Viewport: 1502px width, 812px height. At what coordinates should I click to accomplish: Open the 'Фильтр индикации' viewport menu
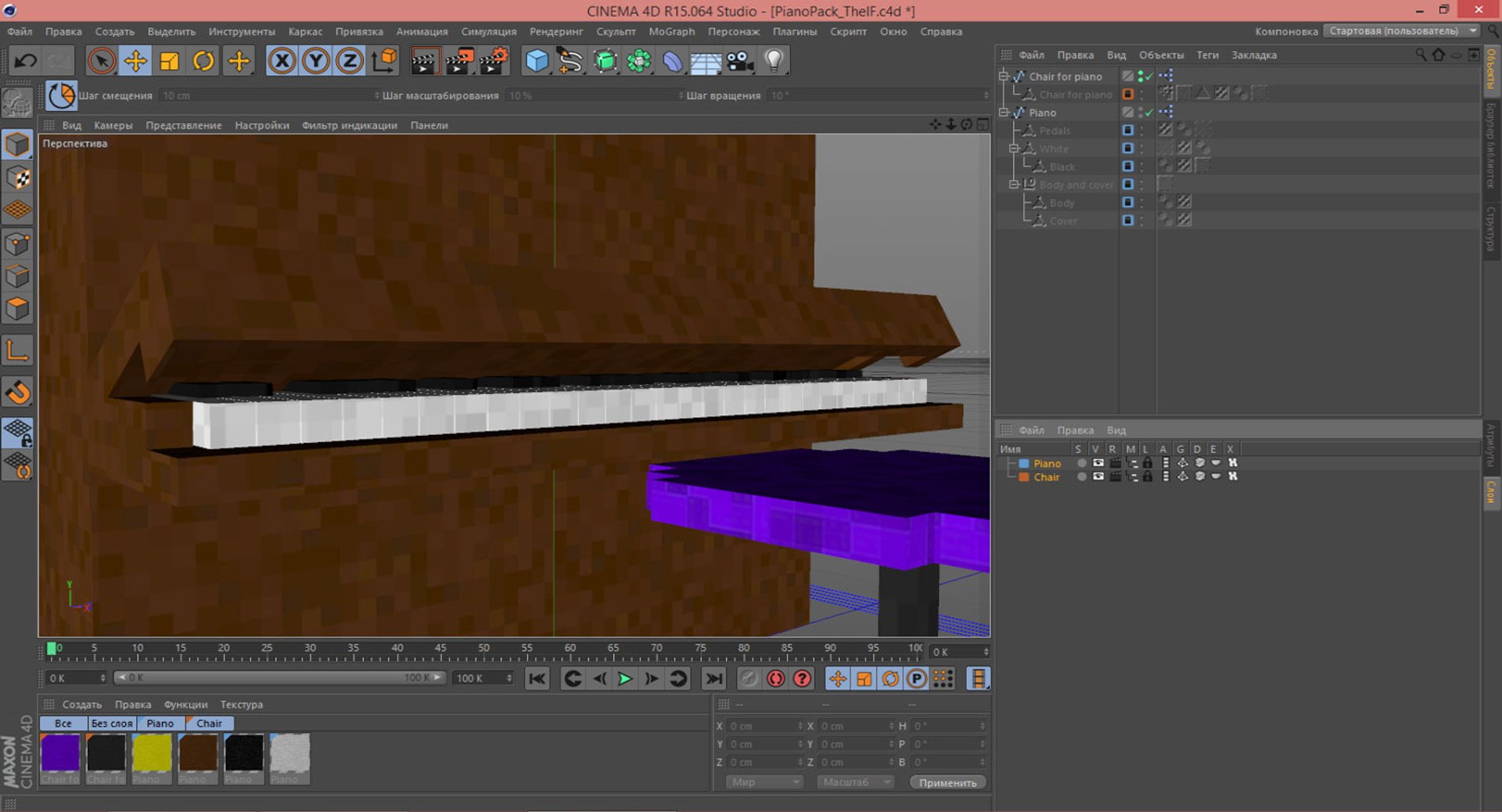(x=350, y=125)
